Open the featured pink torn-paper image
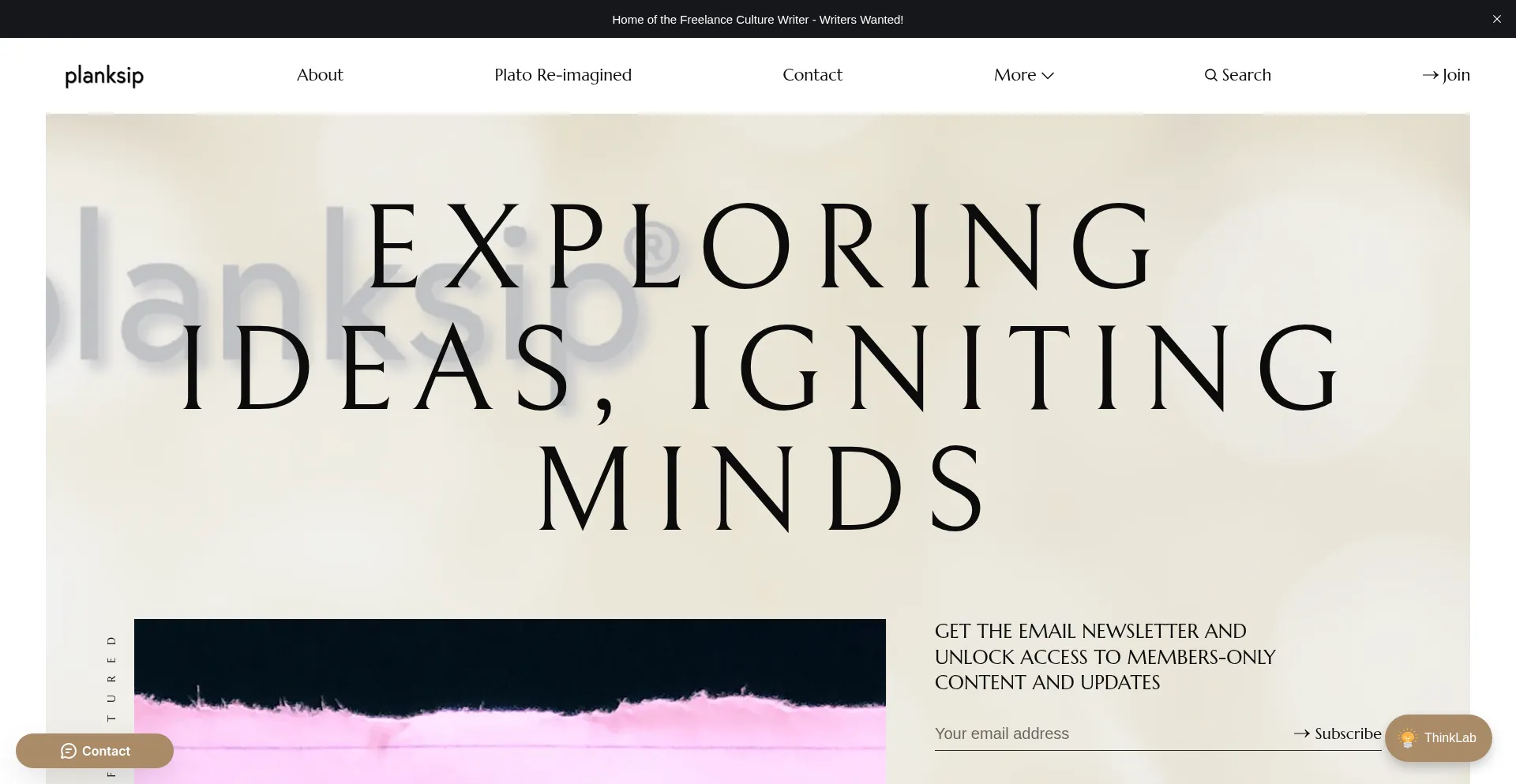1516x784 pixels. point(510,701)
